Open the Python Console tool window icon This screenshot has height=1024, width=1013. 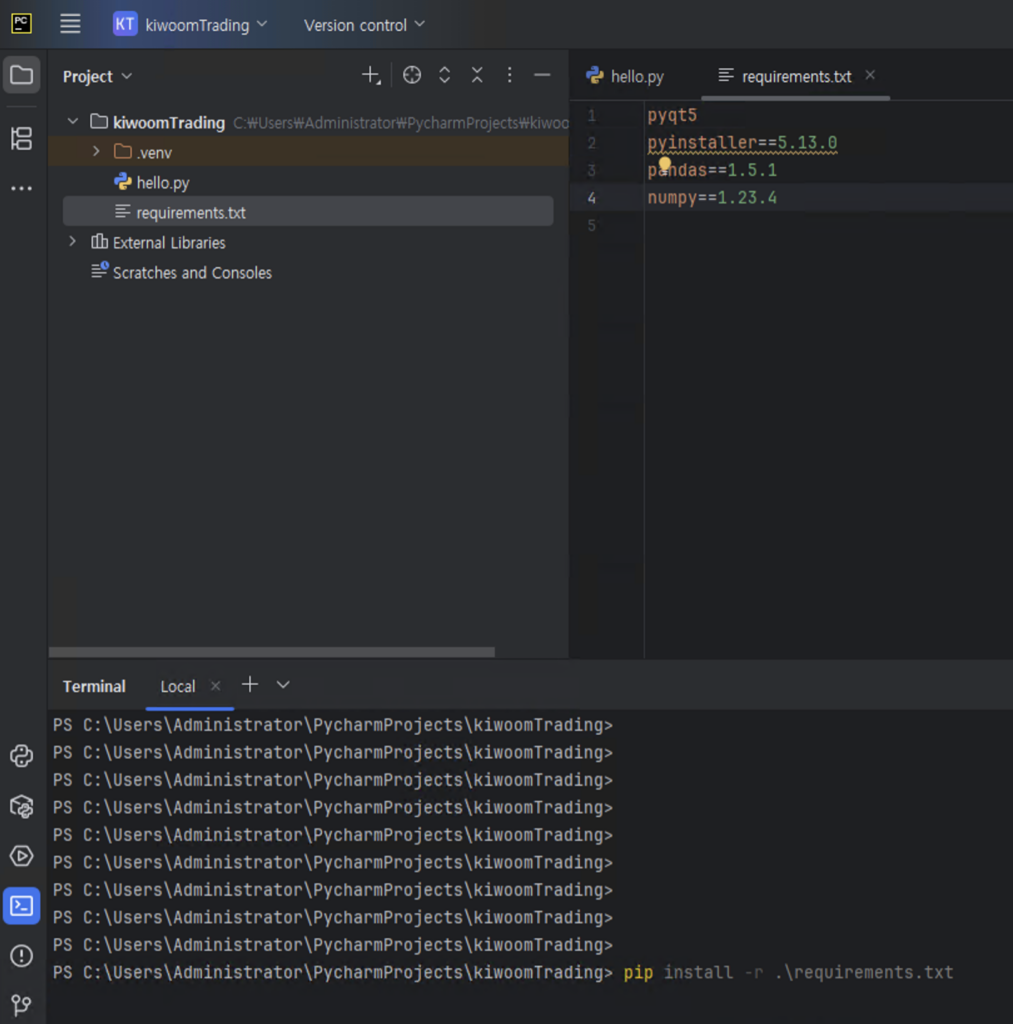[22, 756]
